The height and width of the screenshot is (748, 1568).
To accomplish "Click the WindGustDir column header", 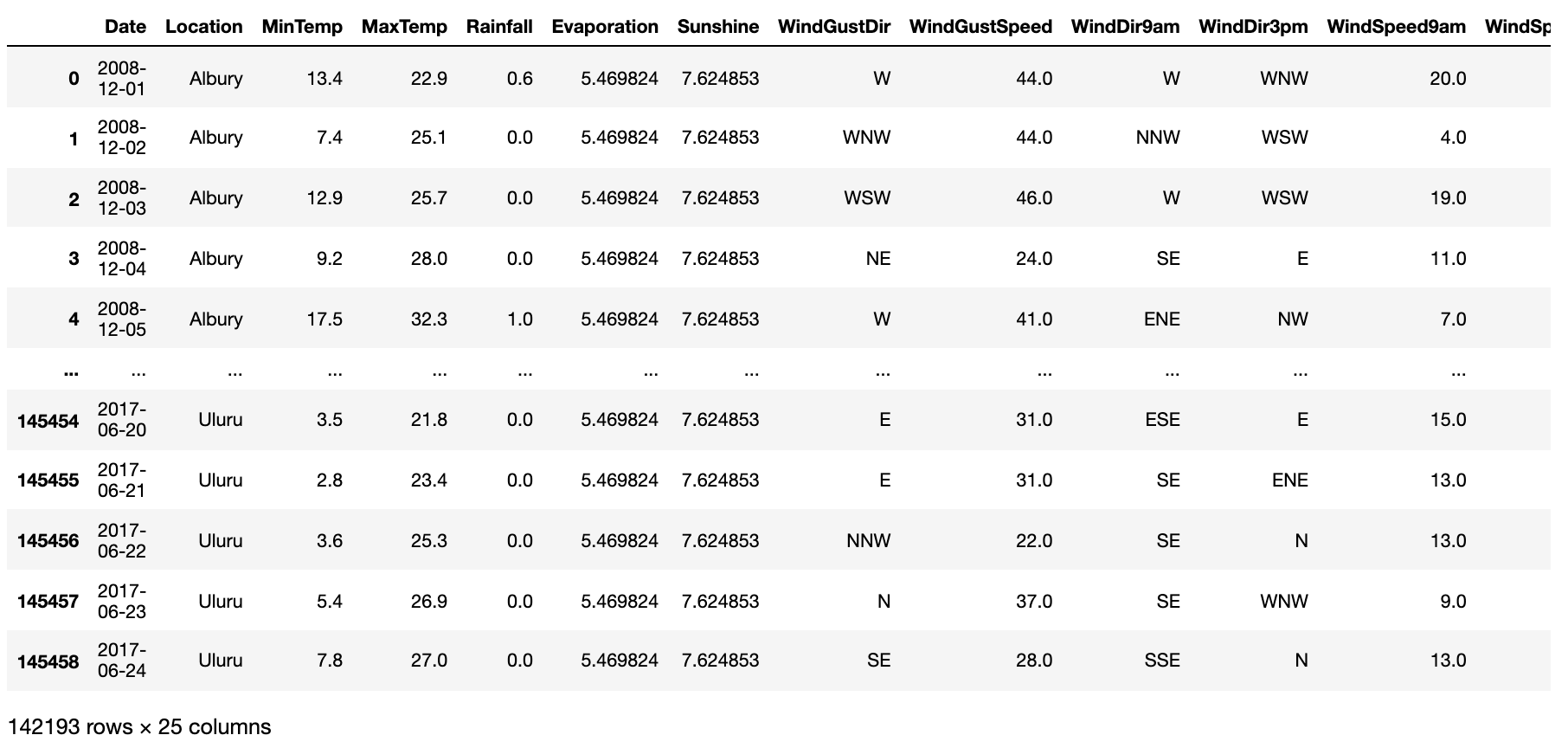I will pyautogui.click(x=834, y=27).
